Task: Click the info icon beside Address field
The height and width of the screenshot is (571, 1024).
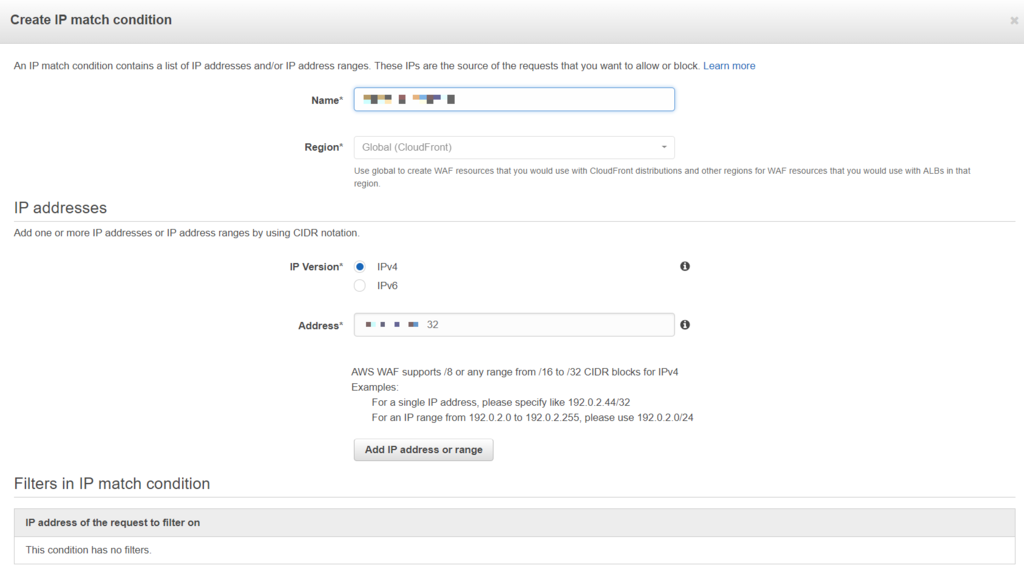Action: pyautogui.click(x=685, y=325)
